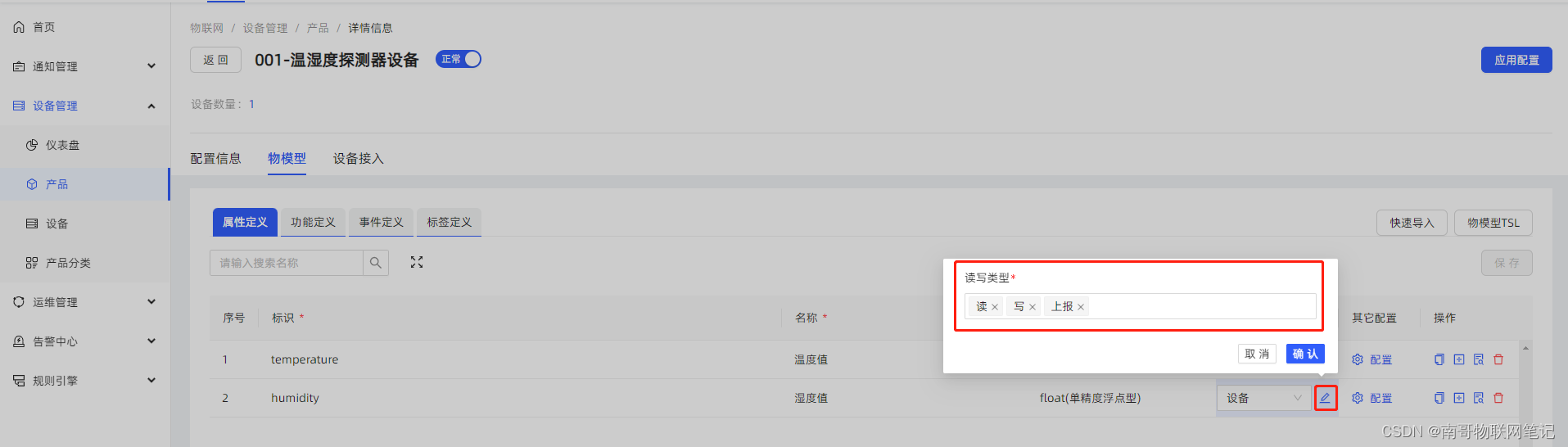Collapse the 设备管理 sidebar menu
The height and width of the screenshot is (447, 1568).
[x=84, y=106]
